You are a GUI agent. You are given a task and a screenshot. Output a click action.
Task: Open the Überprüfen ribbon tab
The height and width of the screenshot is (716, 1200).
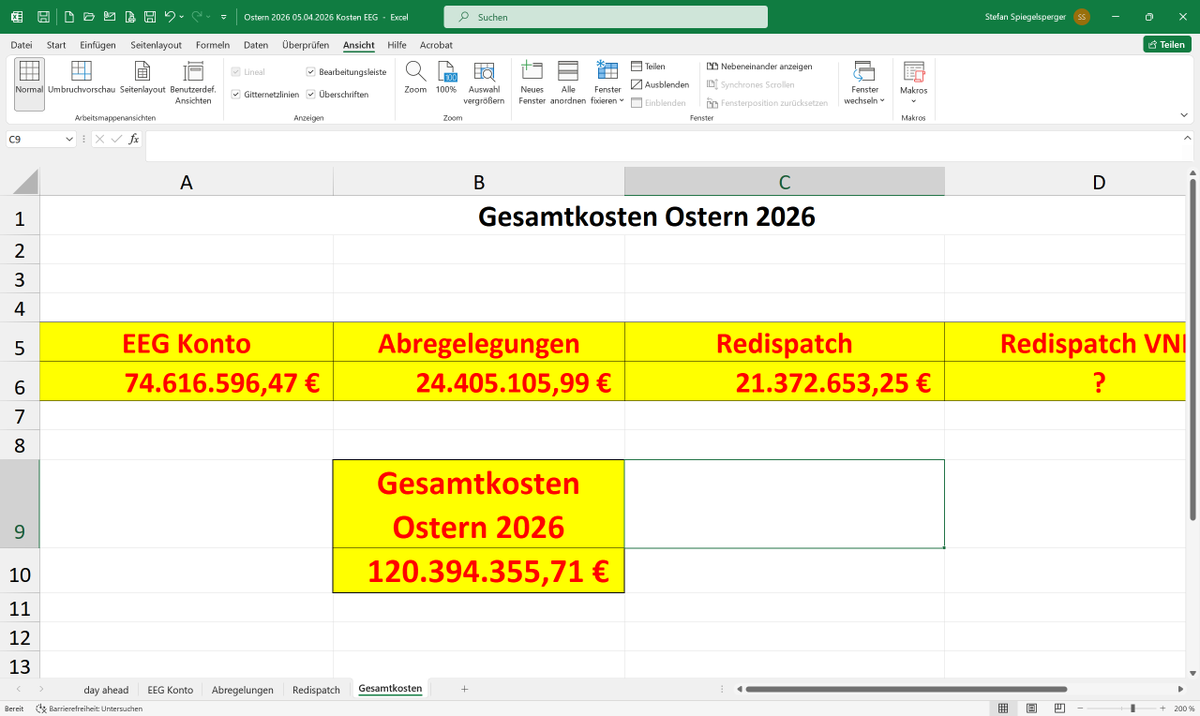point(306,45)
